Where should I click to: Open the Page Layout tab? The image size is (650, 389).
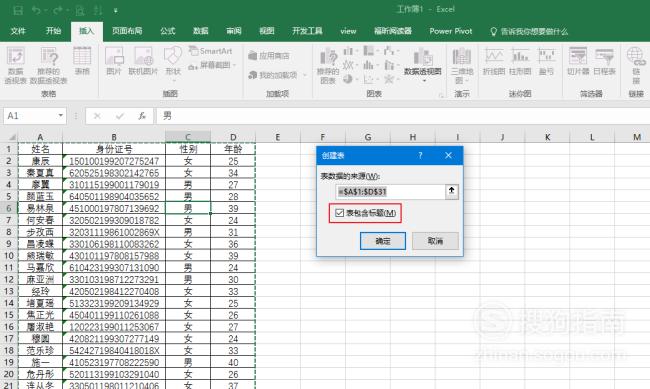[x=127, y=31]
